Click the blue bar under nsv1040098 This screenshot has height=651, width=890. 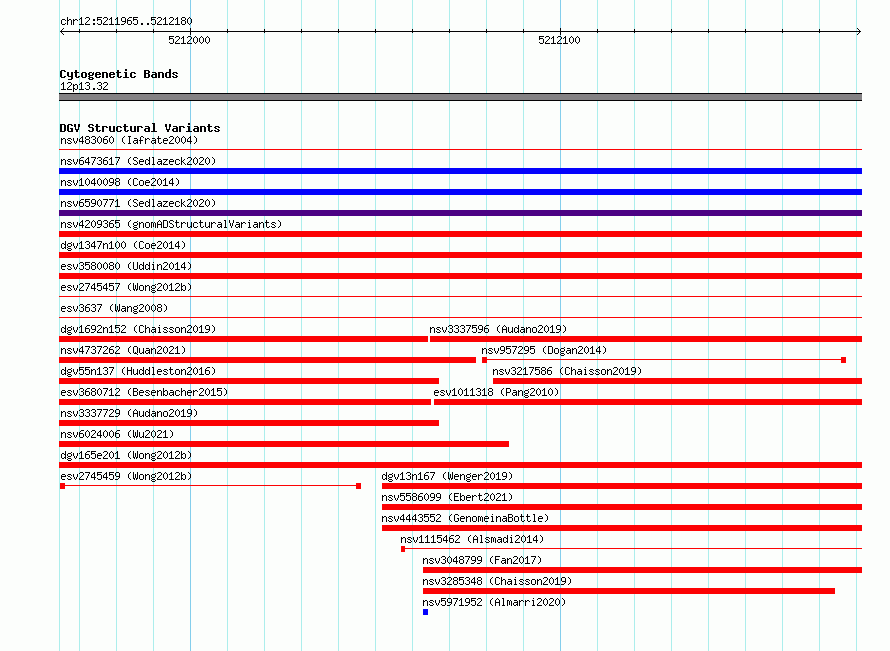(x=460, y=192)
